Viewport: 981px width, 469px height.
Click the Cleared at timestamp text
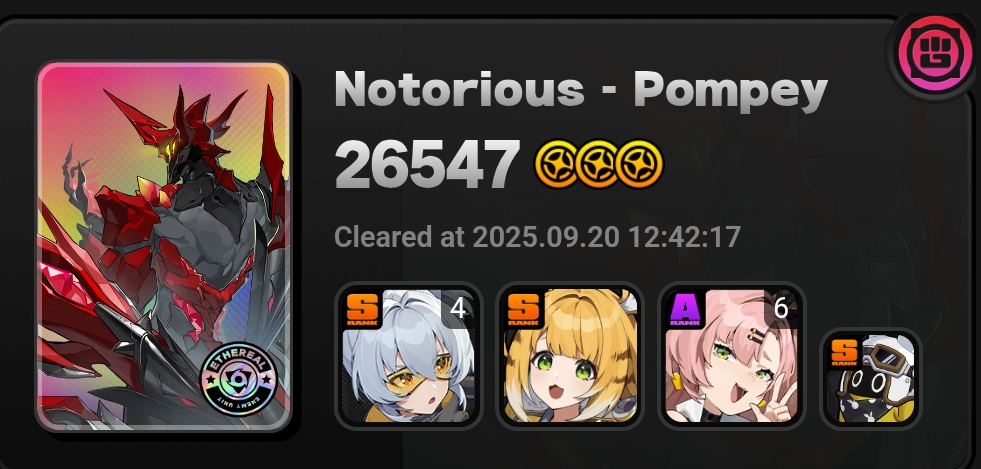click(x=537, y=237)
